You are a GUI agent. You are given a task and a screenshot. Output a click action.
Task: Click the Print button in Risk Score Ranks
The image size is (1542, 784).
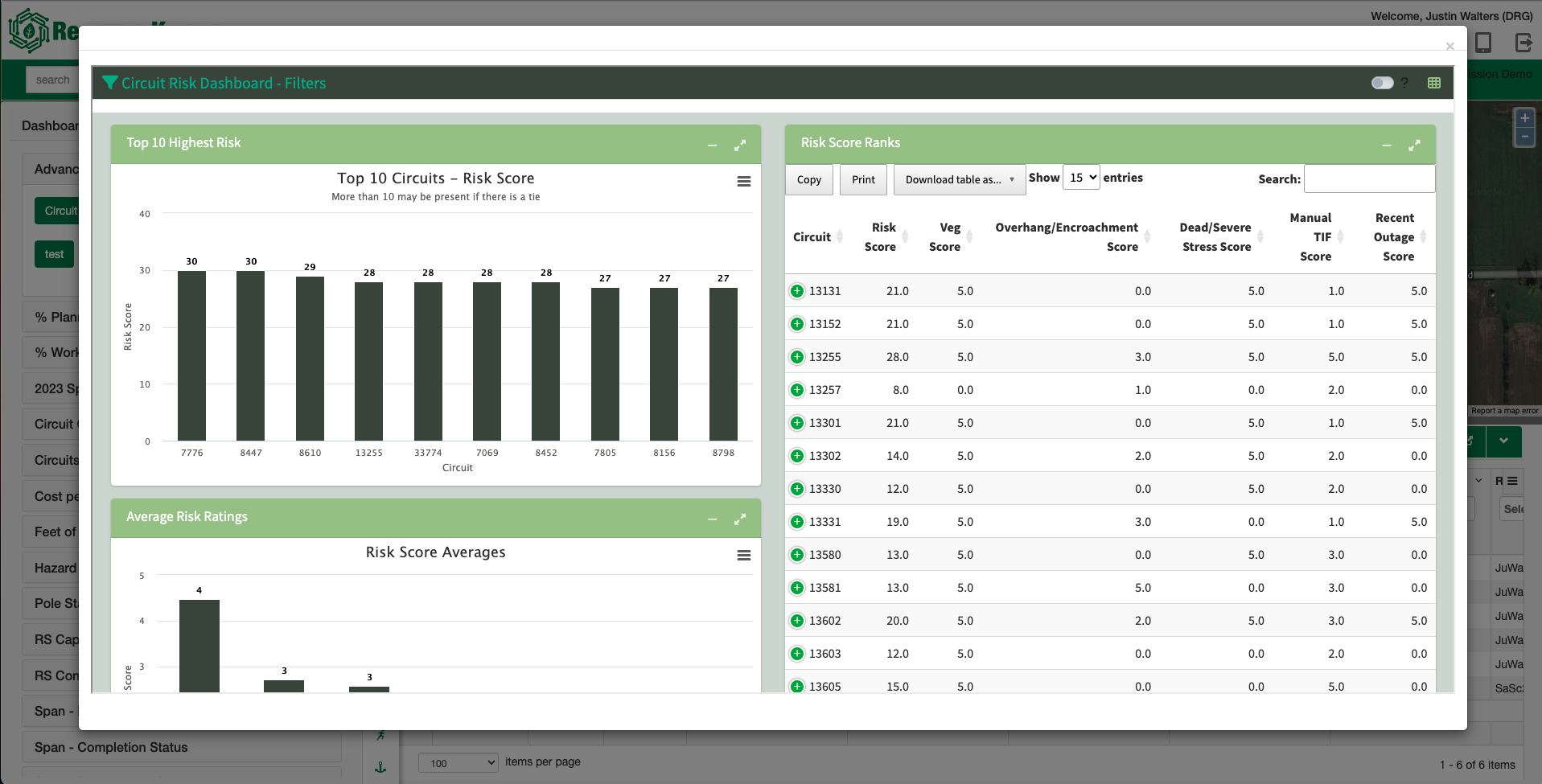[862, 179]
